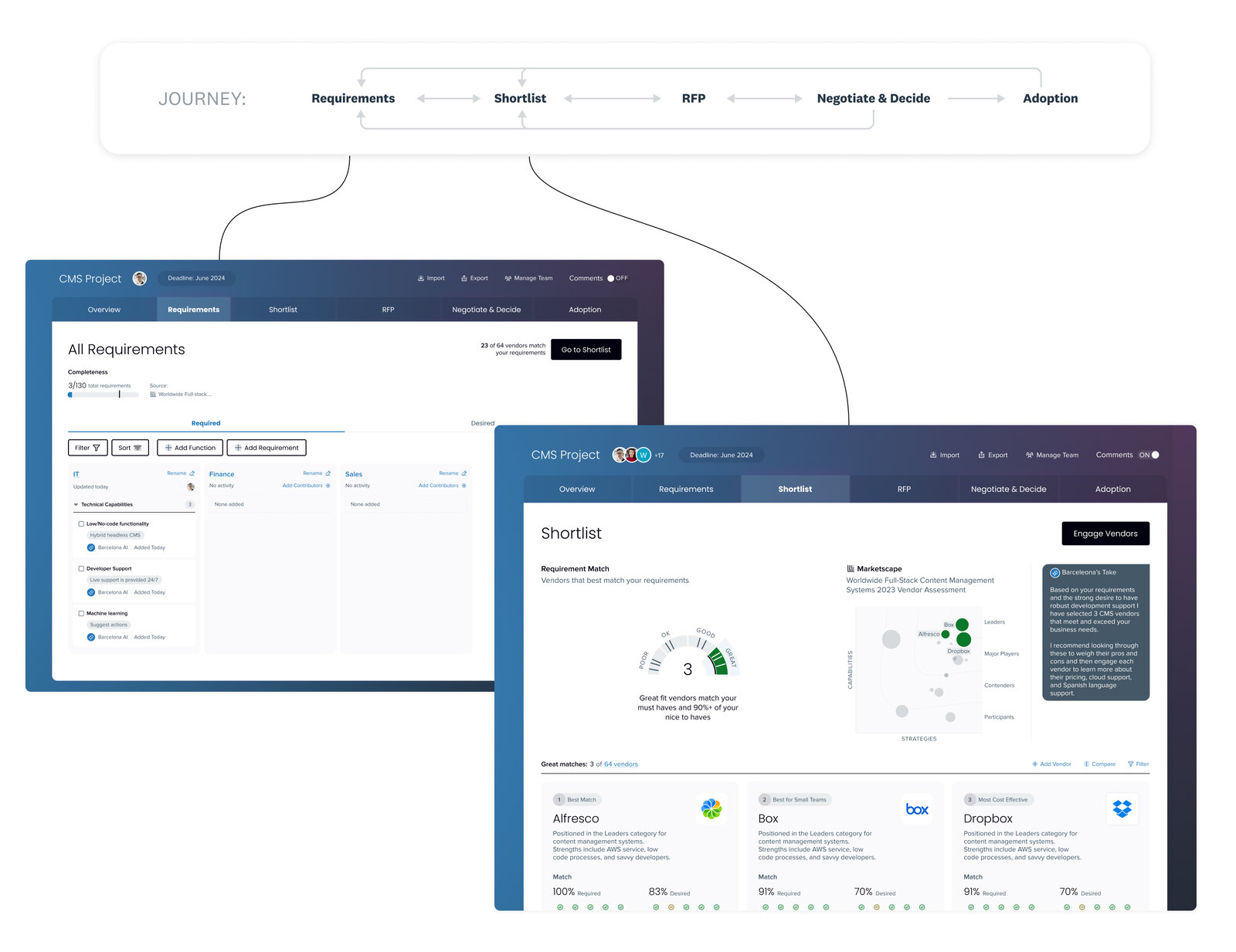Click the Add Vendor plus icon

tap(1035, 764)
